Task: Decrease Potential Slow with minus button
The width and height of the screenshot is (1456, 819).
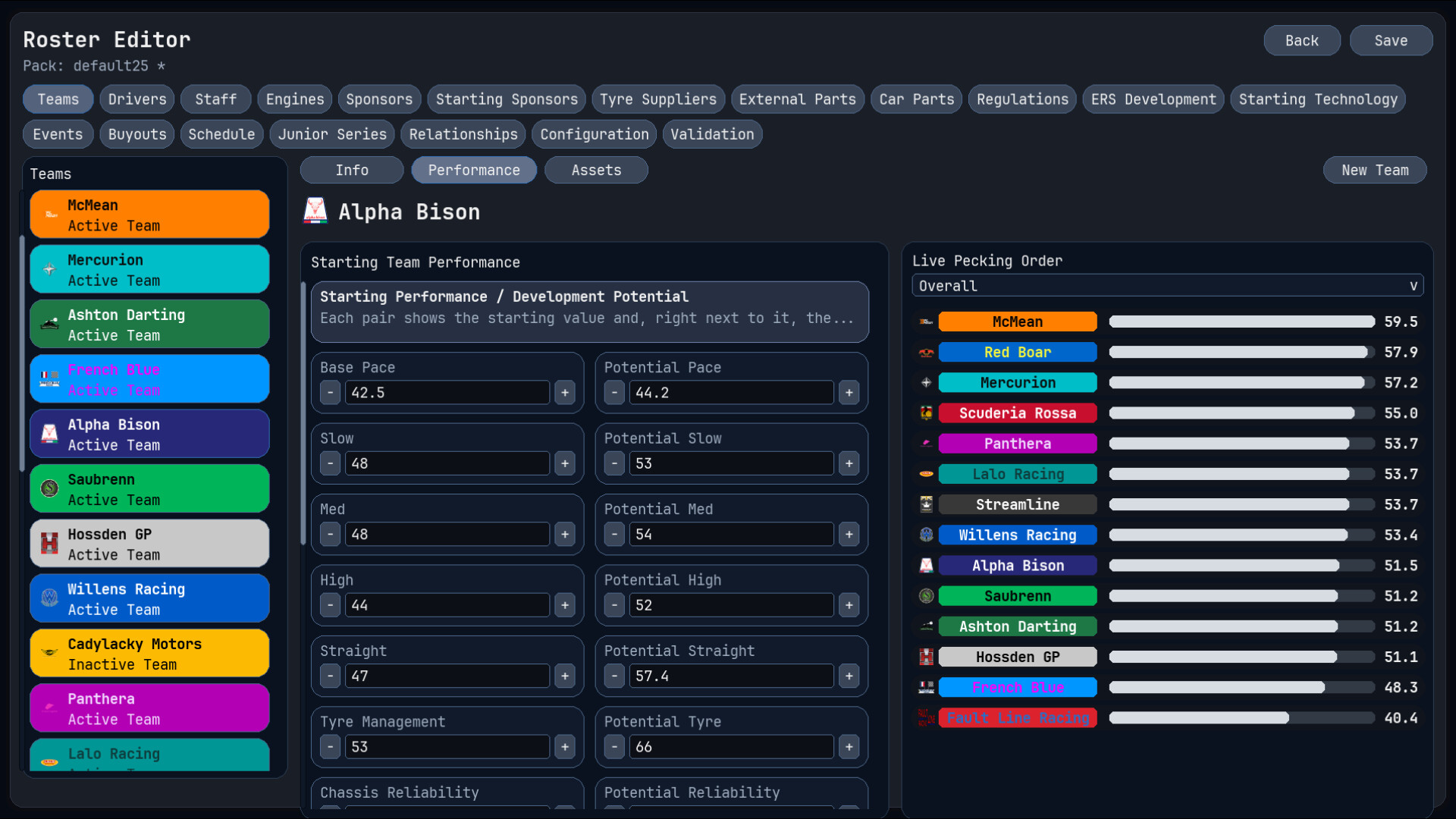Action: tap(614, 463)
